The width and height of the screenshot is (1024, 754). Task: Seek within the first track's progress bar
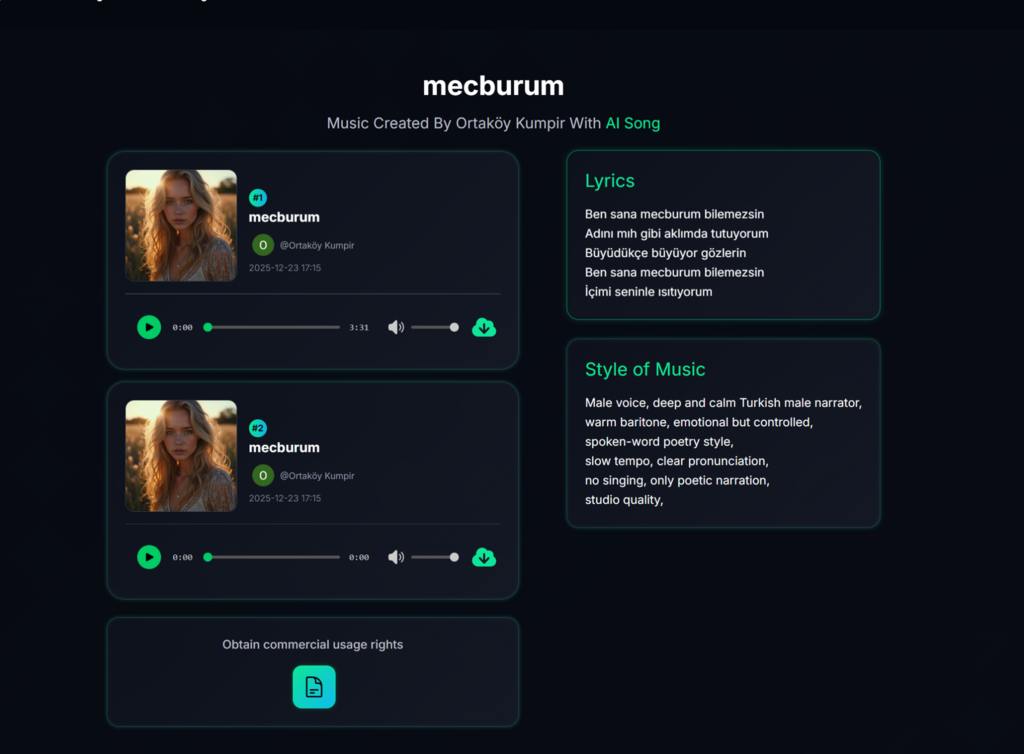[273, 327]
